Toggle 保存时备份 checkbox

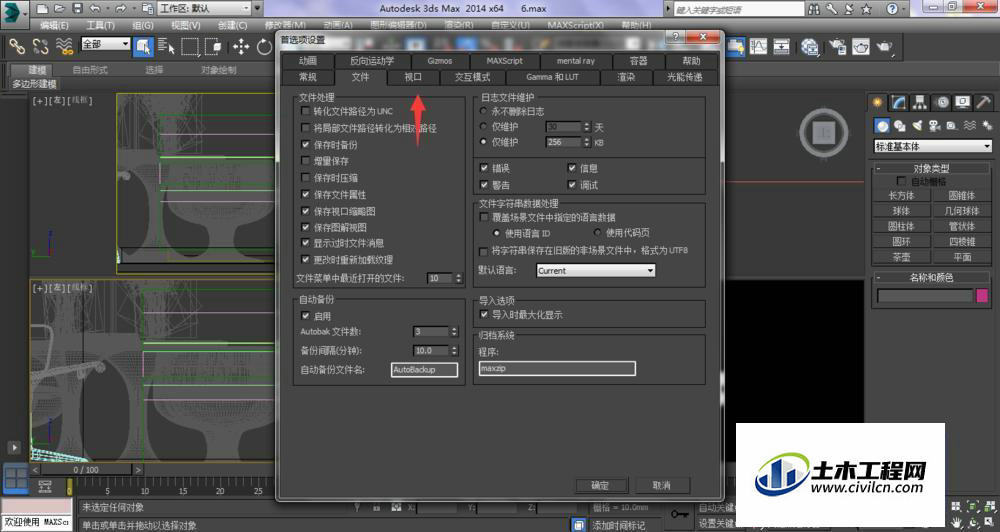[x=305, y=145]
